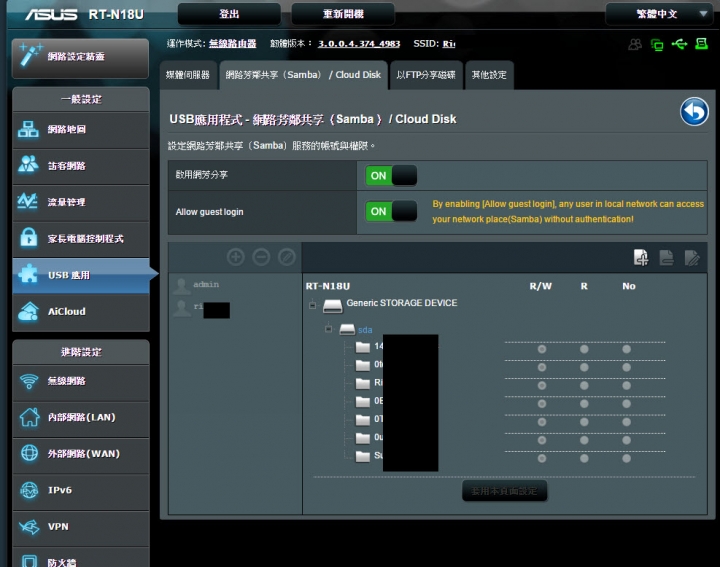Click the SSID link
Screen dimensions: 720x567
449,44
